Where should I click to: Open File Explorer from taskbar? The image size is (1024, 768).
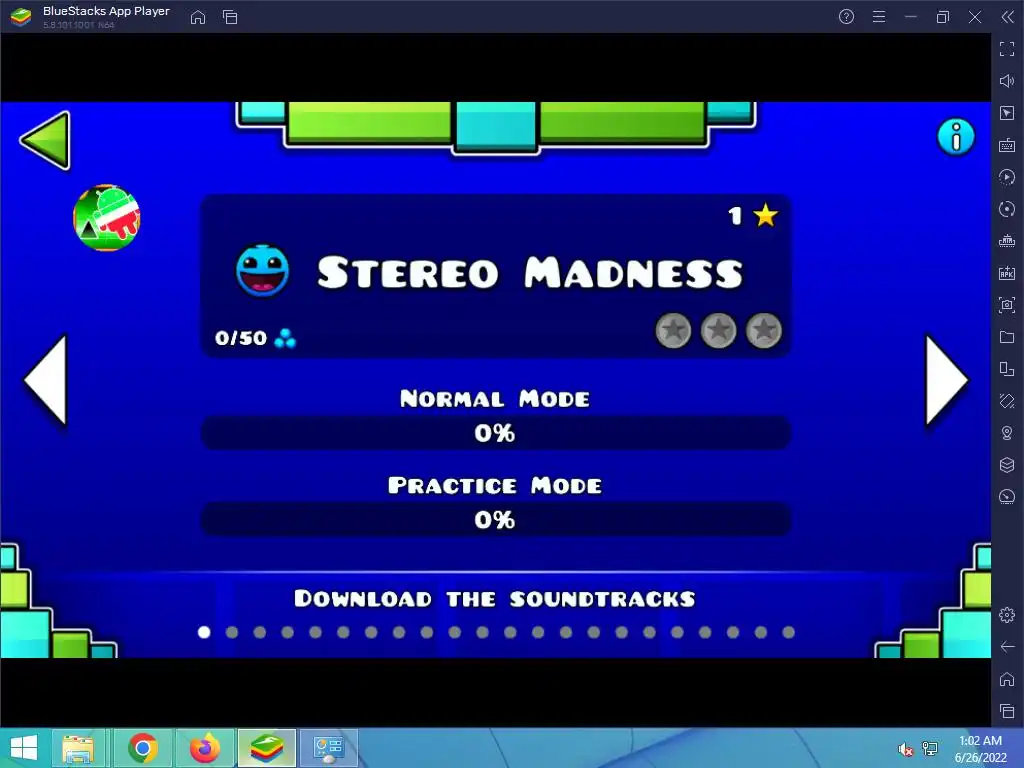click(x=78, y=748)
